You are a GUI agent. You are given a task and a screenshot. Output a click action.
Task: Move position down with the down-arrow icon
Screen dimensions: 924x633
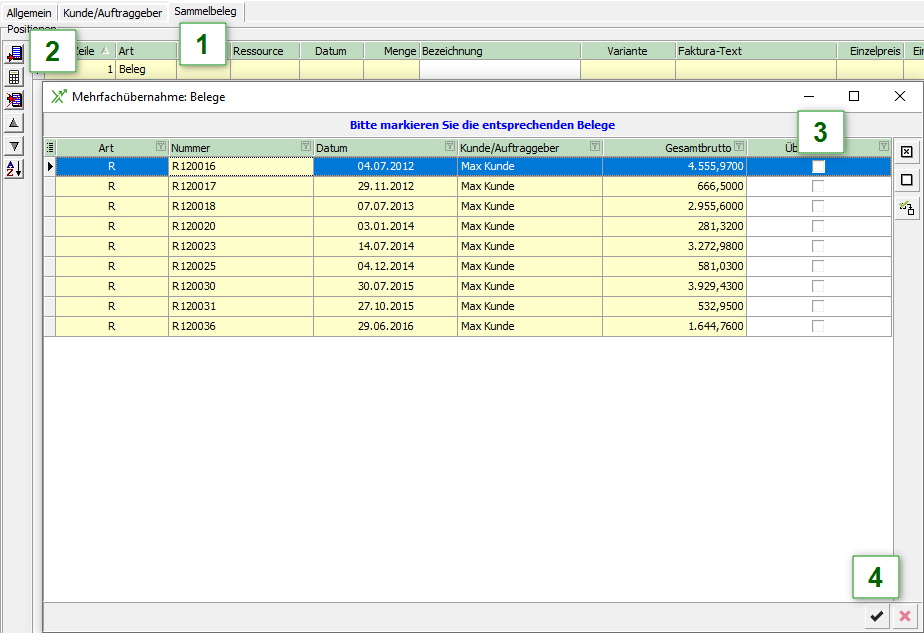14,145
